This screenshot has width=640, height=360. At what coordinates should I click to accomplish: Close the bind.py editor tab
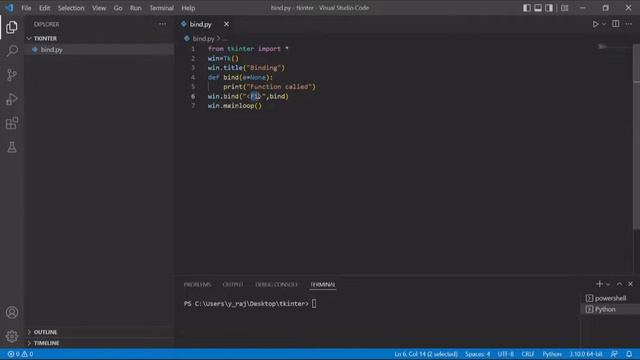(226, 24)
